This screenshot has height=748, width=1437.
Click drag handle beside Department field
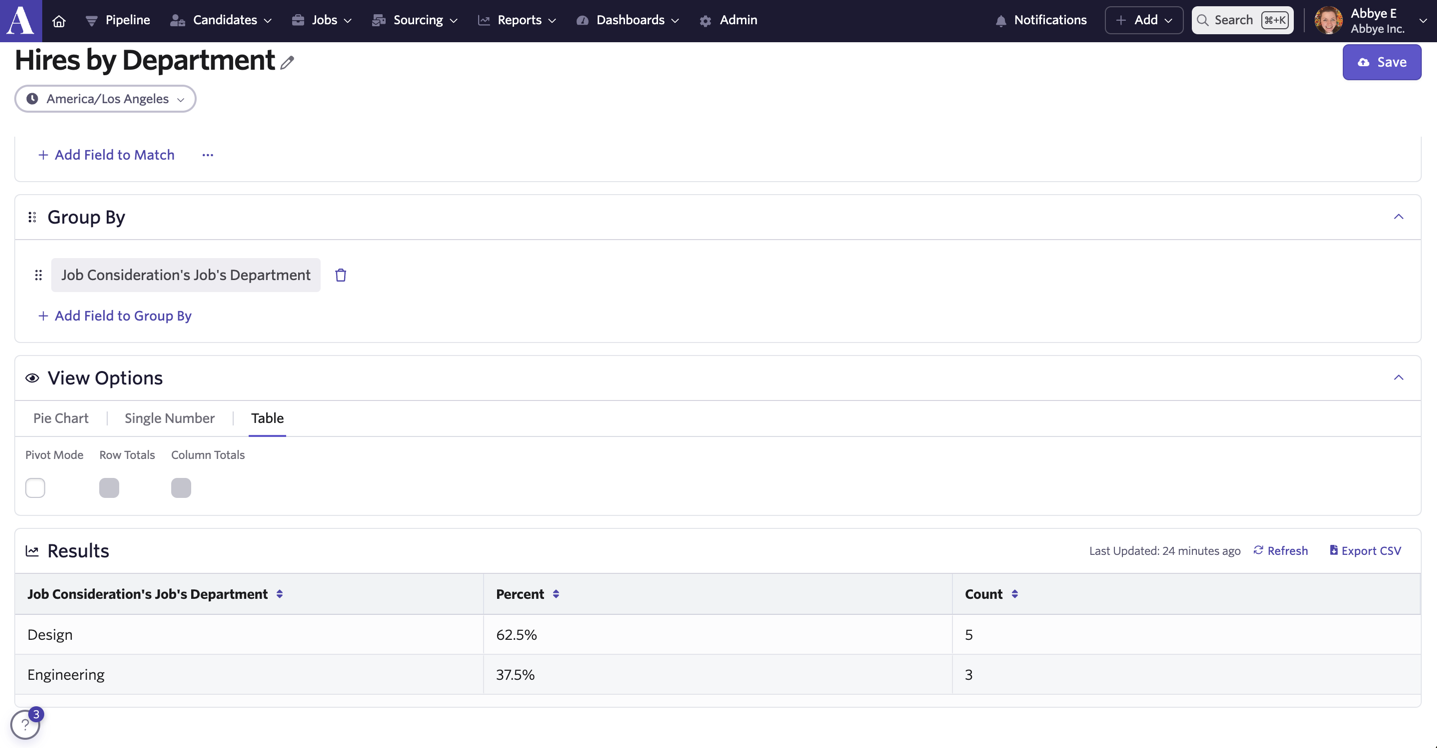pyautogui.click(x=38, y=275)
